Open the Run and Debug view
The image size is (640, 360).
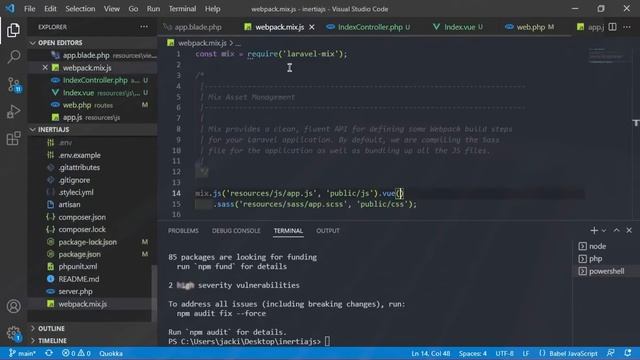coord(13,111)
